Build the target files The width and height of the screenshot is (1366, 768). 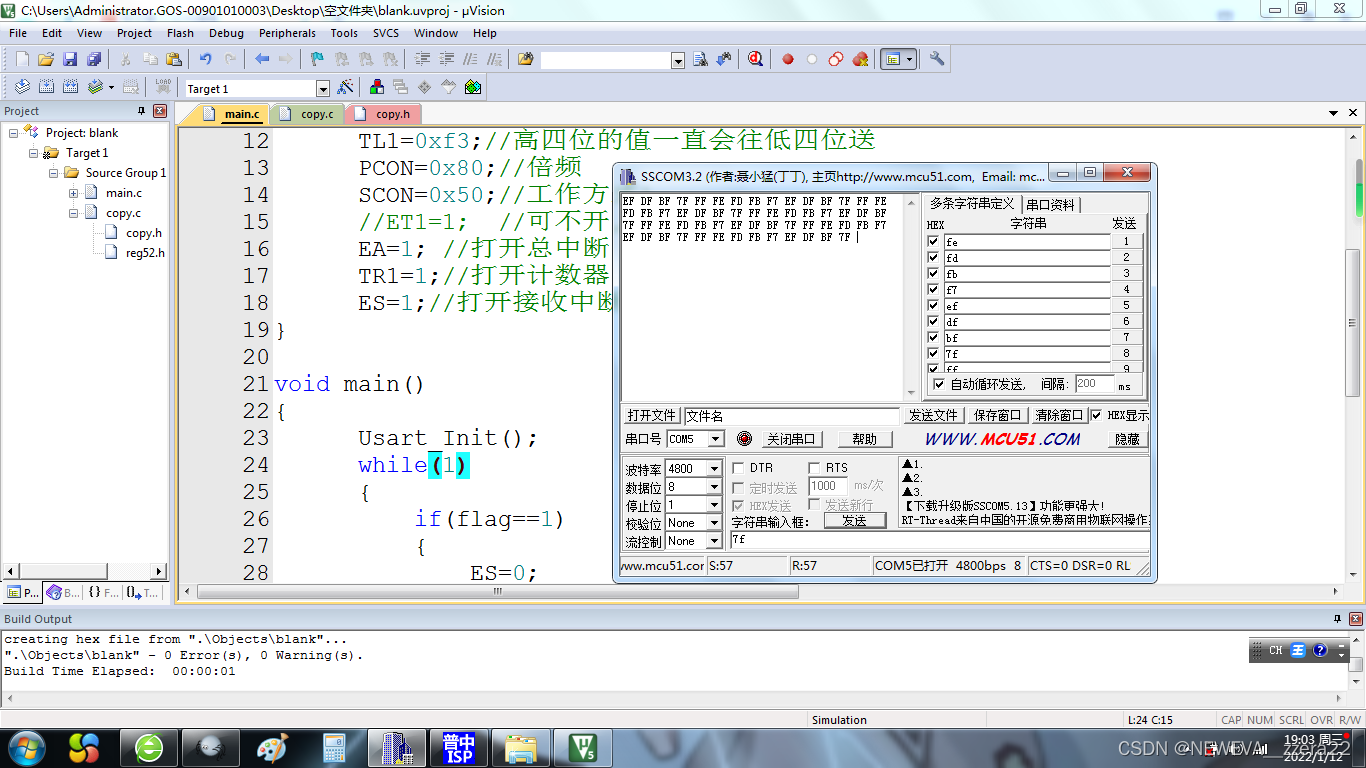(x=46, y=87)
